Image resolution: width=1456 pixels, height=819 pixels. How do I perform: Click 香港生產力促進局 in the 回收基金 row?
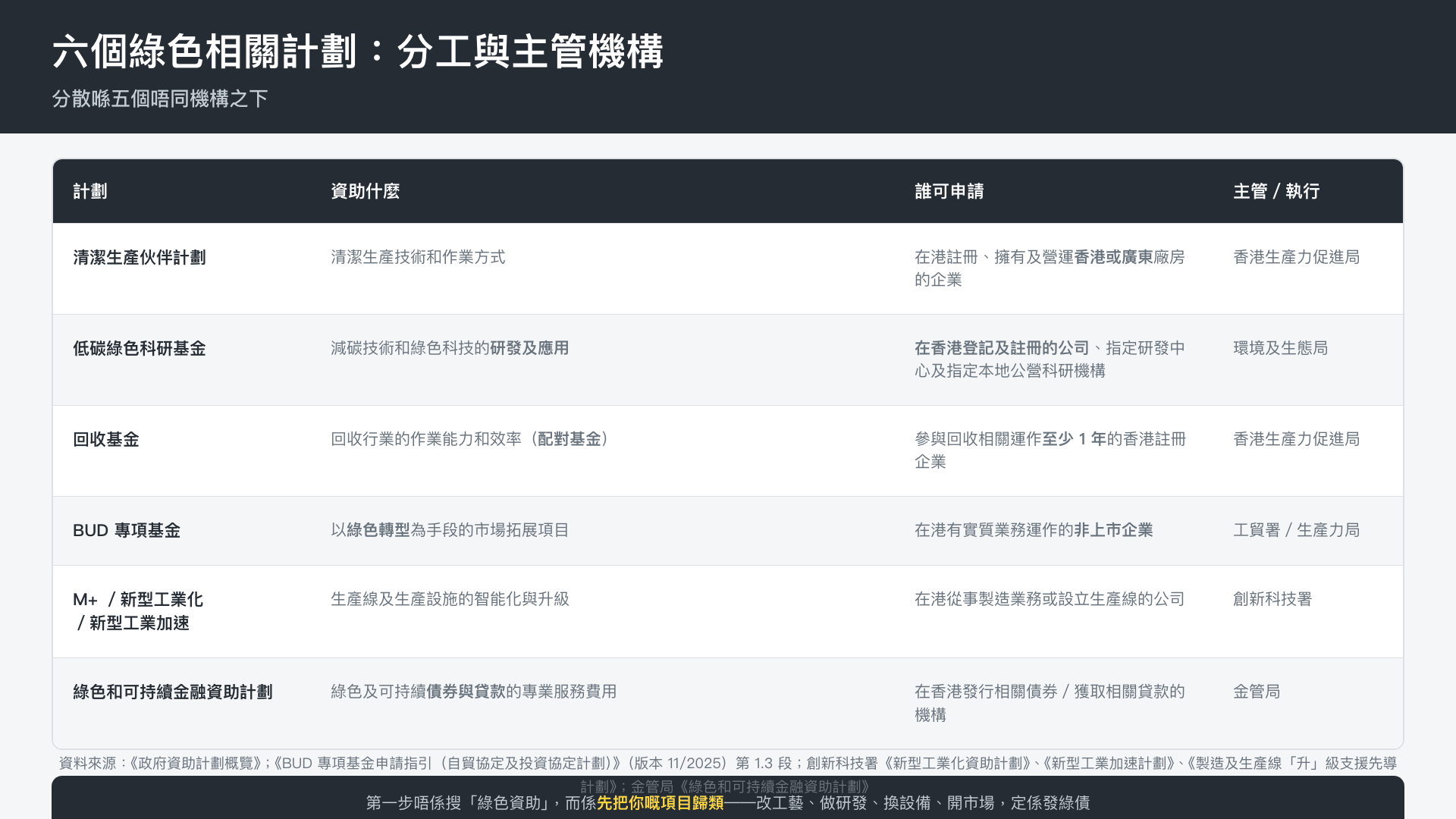pyautogui.click(x=1297, y=439)
